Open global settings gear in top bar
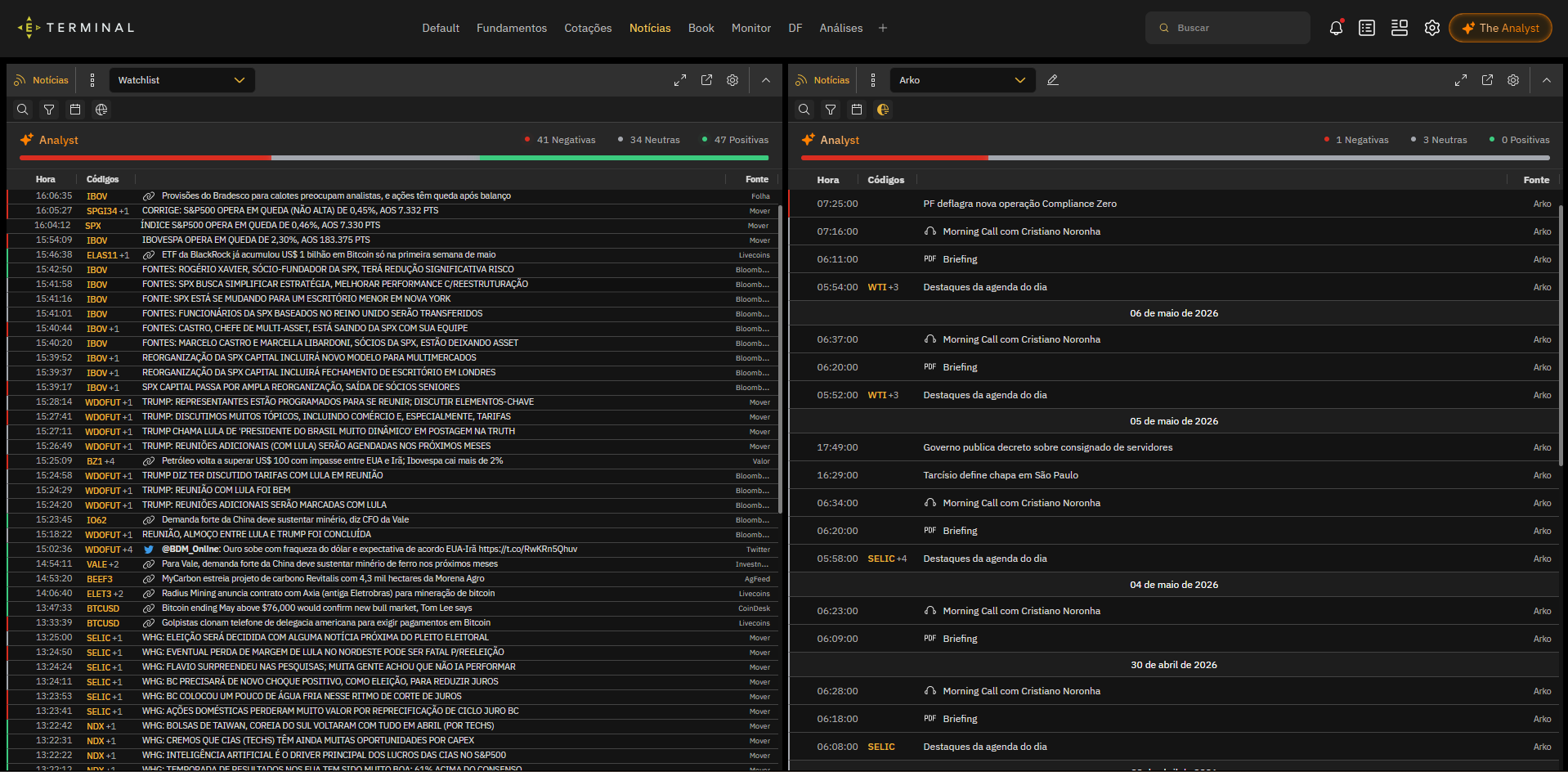This screenshot has width=1568, height=772. pyautogui.click(x=1432, y=28)
